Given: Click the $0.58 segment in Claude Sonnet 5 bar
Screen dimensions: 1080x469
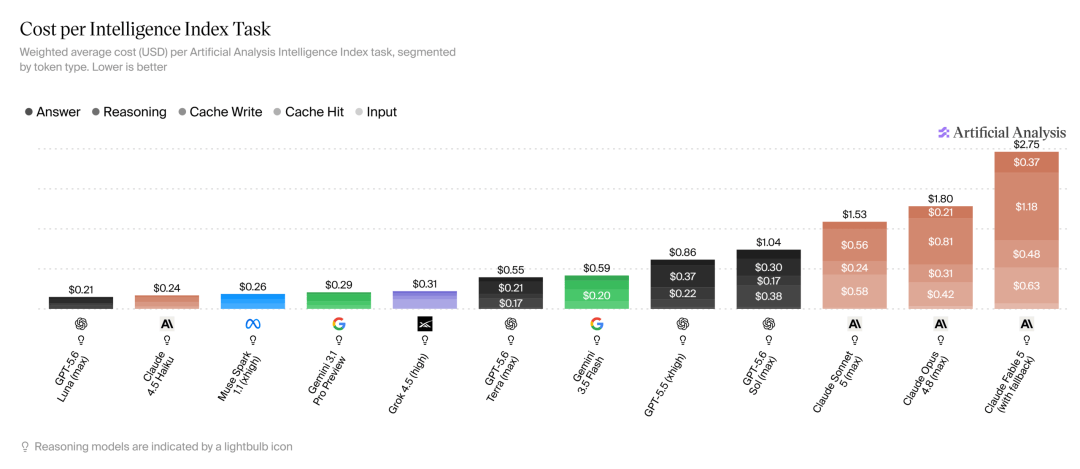Looking at the screenshot, I should tap(855, 291).
